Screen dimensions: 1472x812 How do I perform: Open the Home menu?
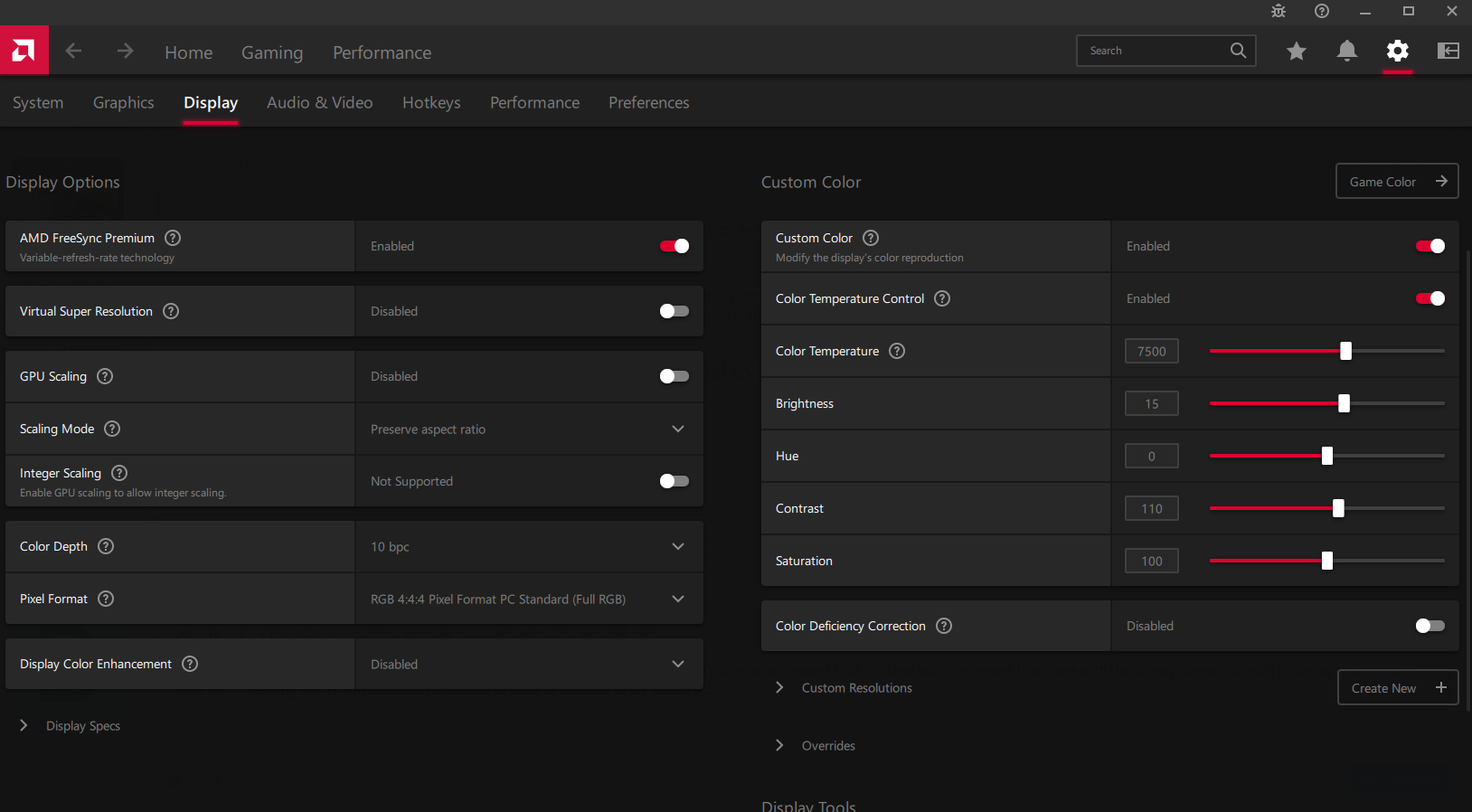189,52
